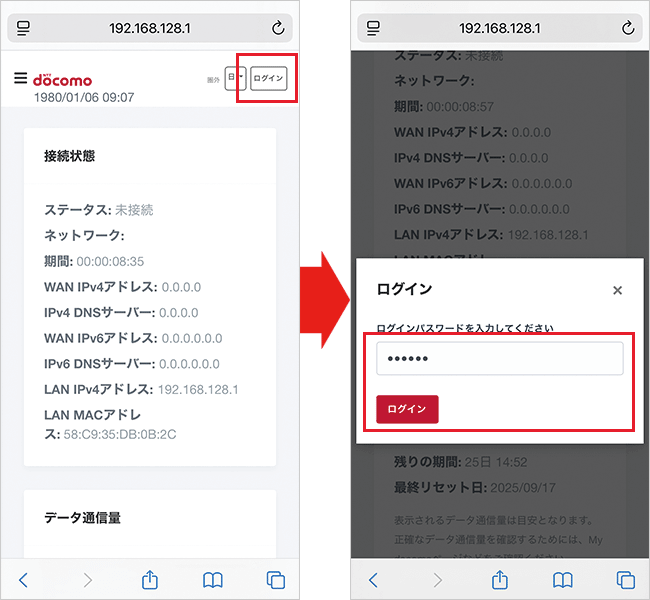
Task: Open tabs overview in left browser toolbar
Action: (x=276, y=579)
